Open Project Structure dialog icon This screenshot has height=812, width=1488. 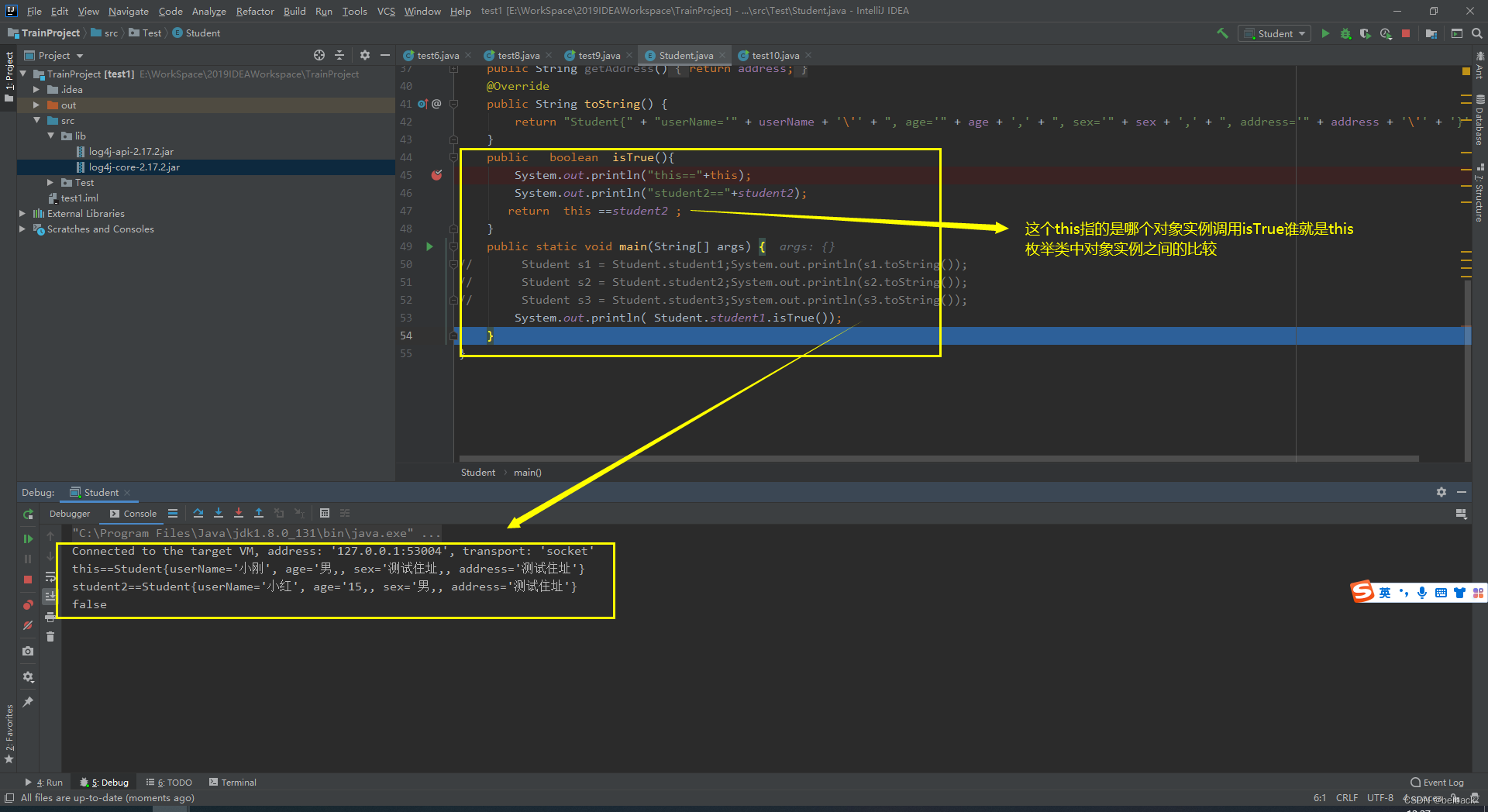1431,33
